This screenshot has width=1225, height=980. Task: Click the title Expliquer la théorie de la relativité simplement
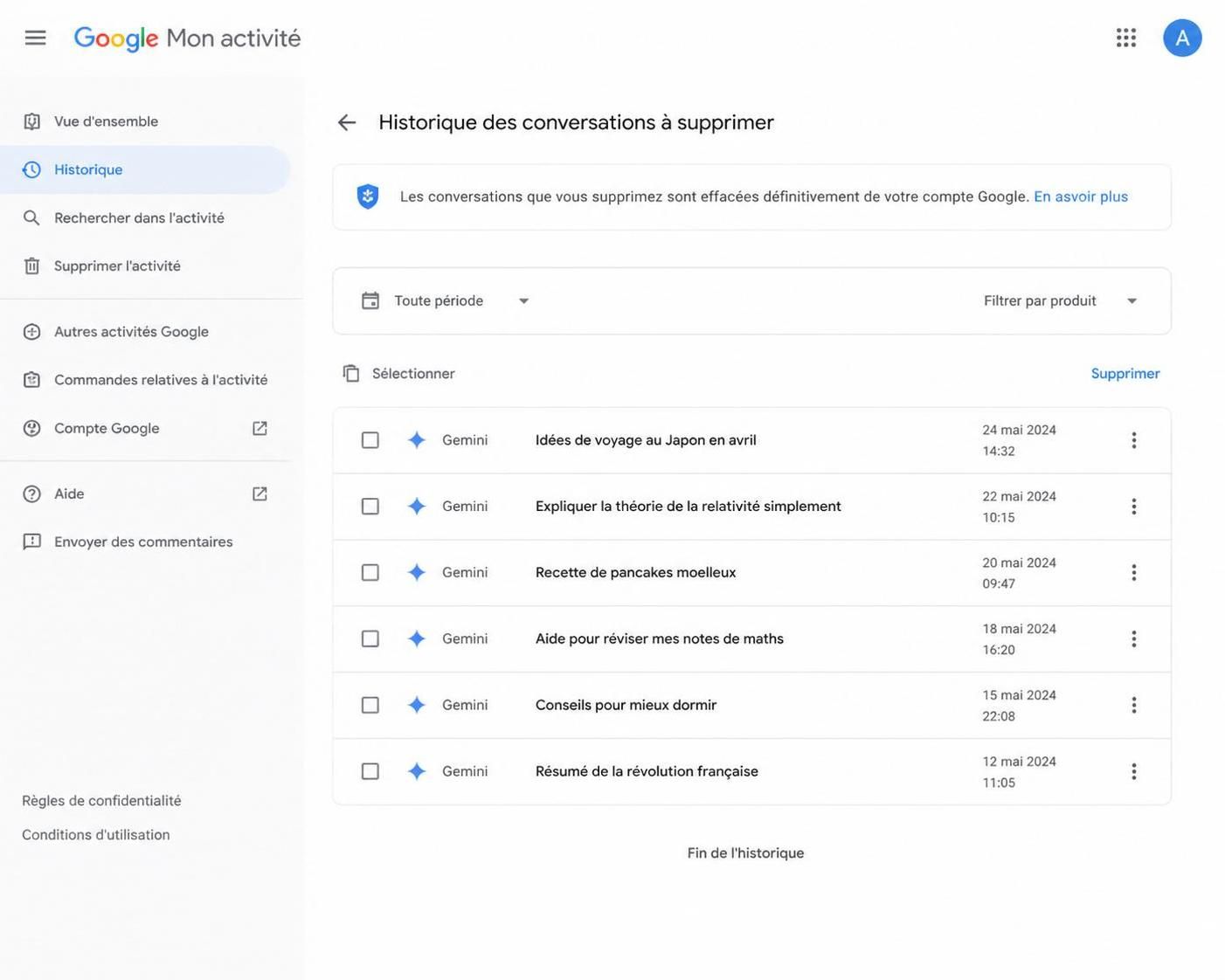point(689,507)
